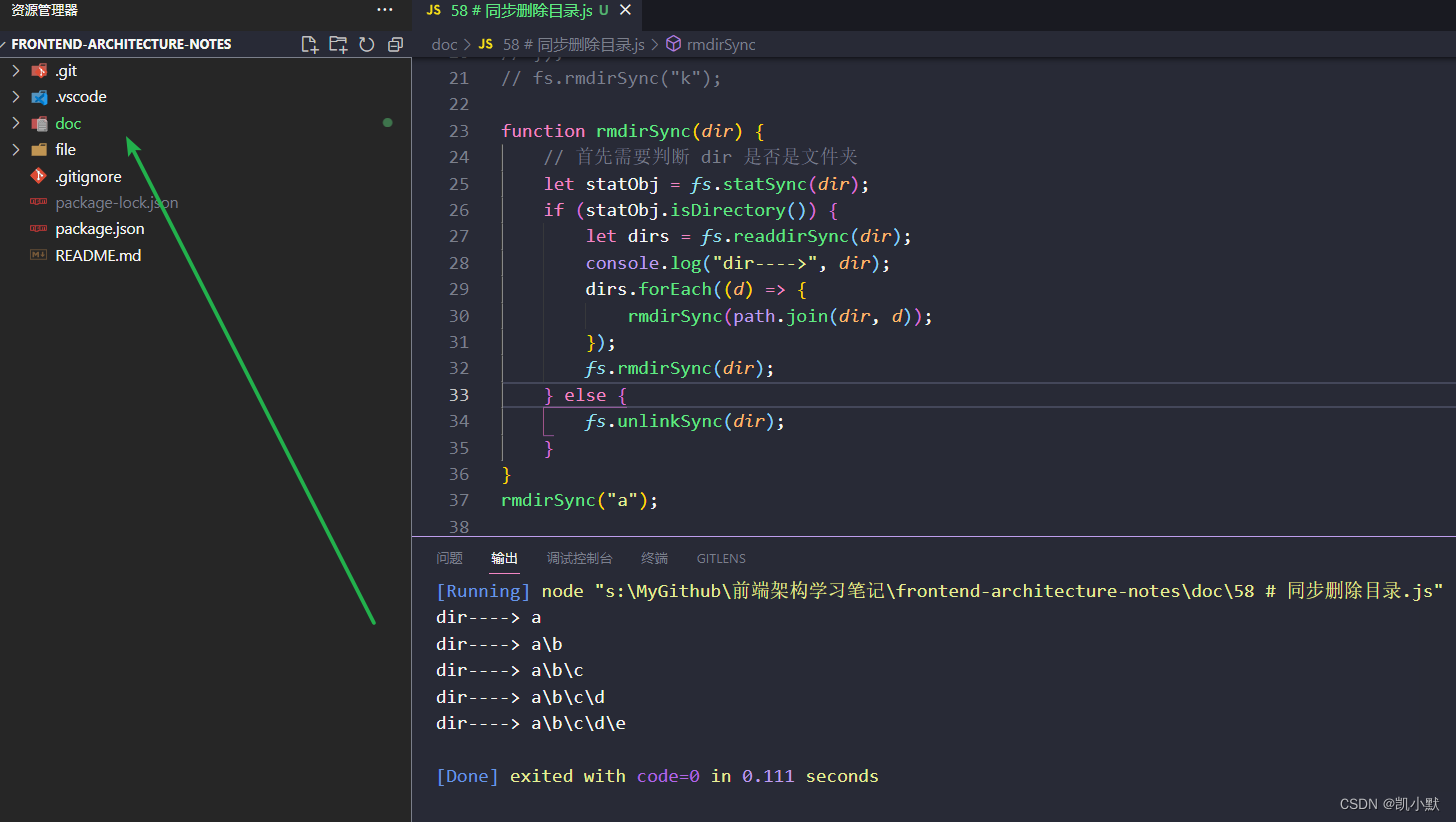Click the rmdirSync breadcrumb segment
The width and height of the screenshot is (1456, 822).
[721, 44]
